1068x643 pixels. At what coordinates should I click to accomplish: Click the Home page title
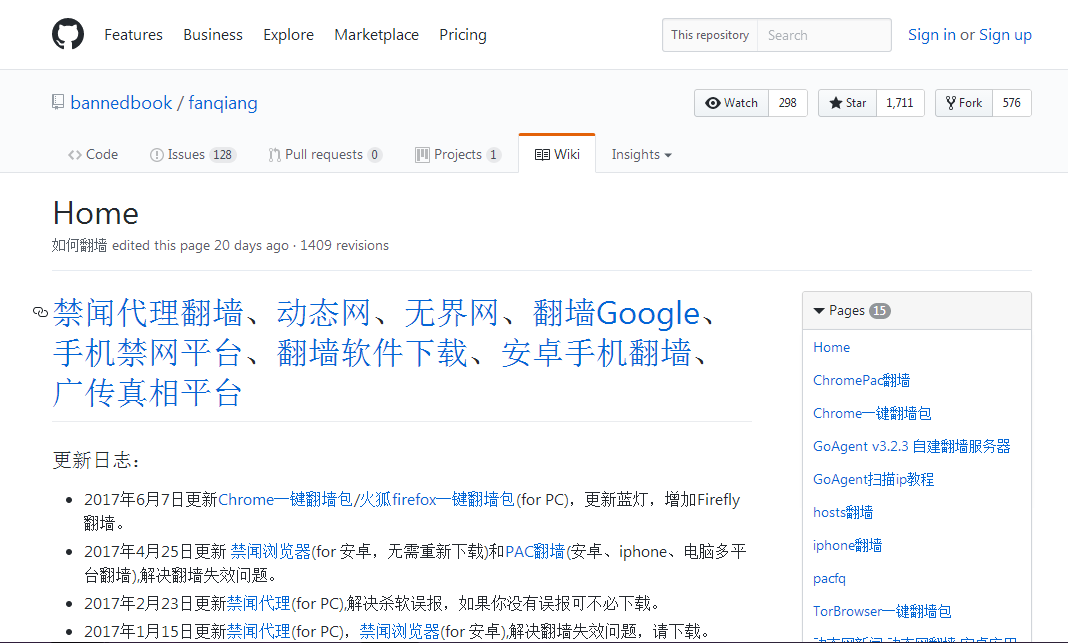(x=95, y=213)
